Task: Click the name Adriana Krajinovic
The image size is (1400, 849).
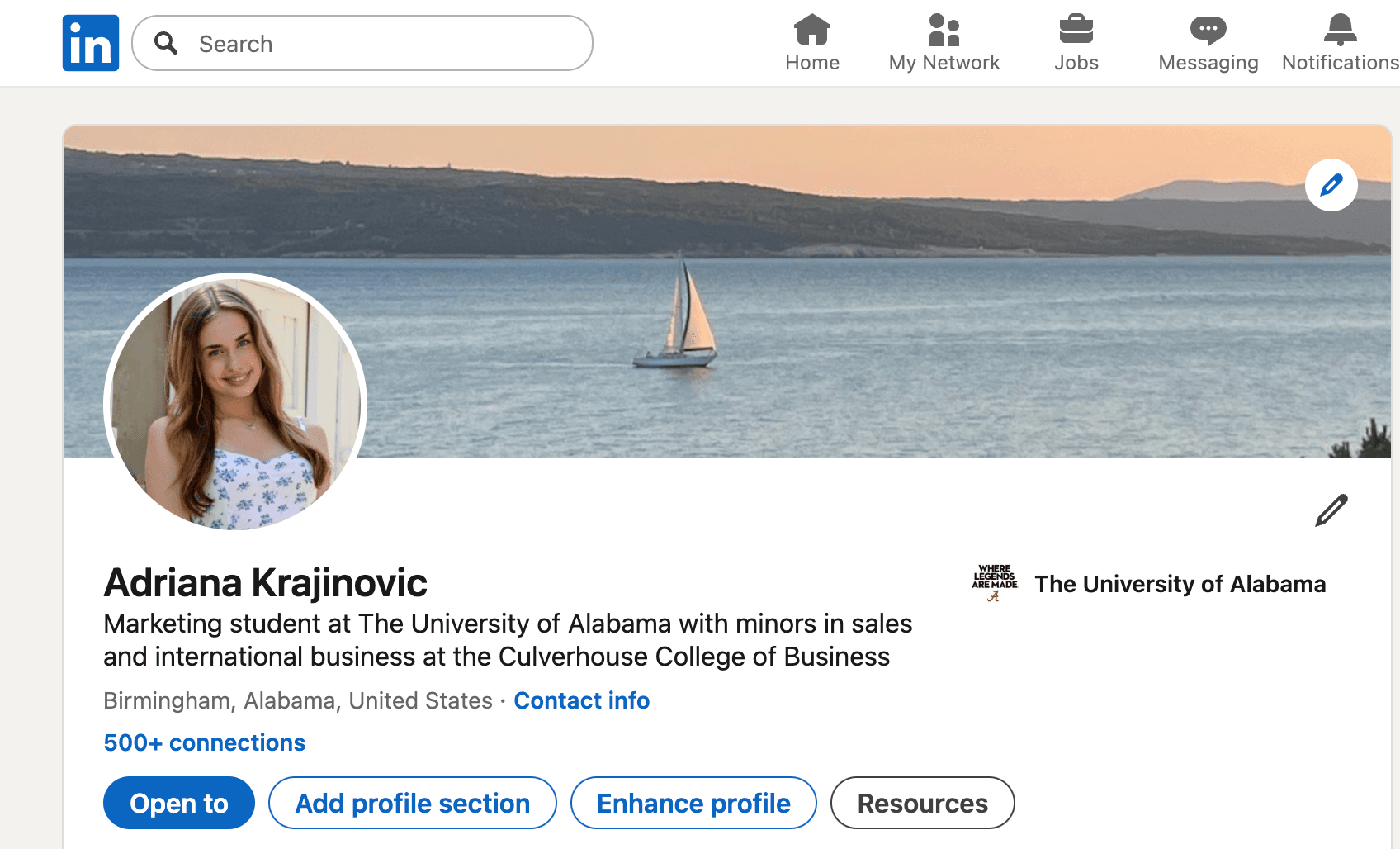Action: coord(265,582)
